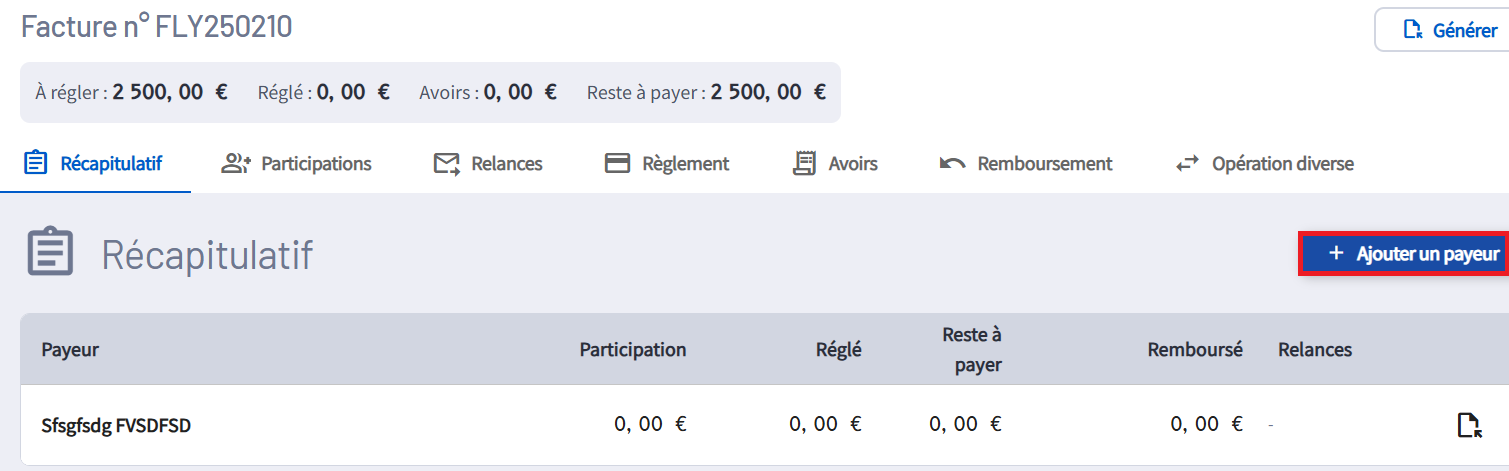Click the Opération diverse swap arrows icon
Image resolution: width=1509 pixels, height=471 pixels.
pyautogui.click(x=1187, y=164)
